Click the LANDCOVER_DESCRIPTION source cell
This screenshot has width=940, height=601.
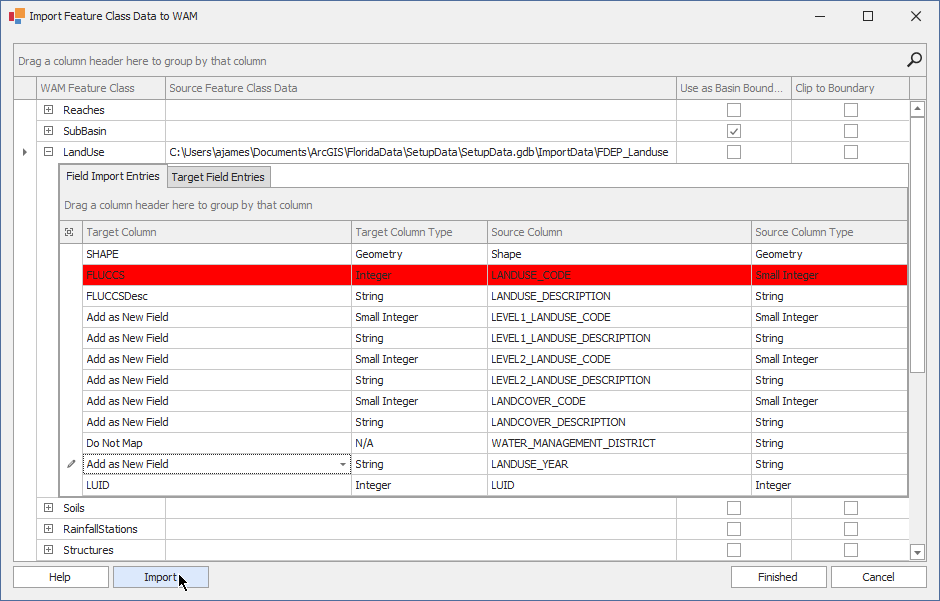[x=619, y=422]
